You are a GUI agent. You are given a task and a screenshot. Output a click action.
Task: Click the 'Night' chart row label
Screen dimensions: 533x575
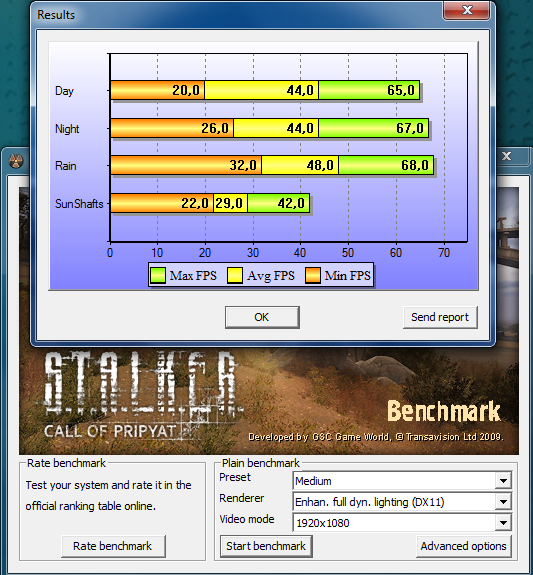[67, 129]
